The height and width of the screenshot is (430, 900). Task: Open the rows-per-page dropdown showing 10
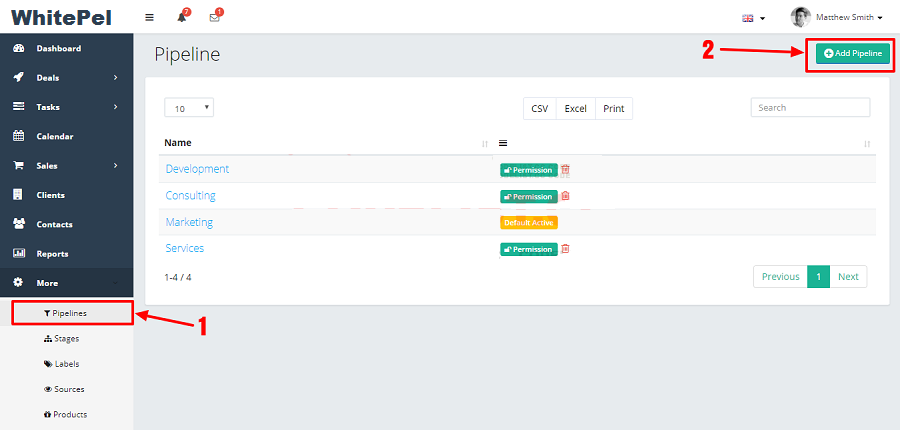[189, 108]
